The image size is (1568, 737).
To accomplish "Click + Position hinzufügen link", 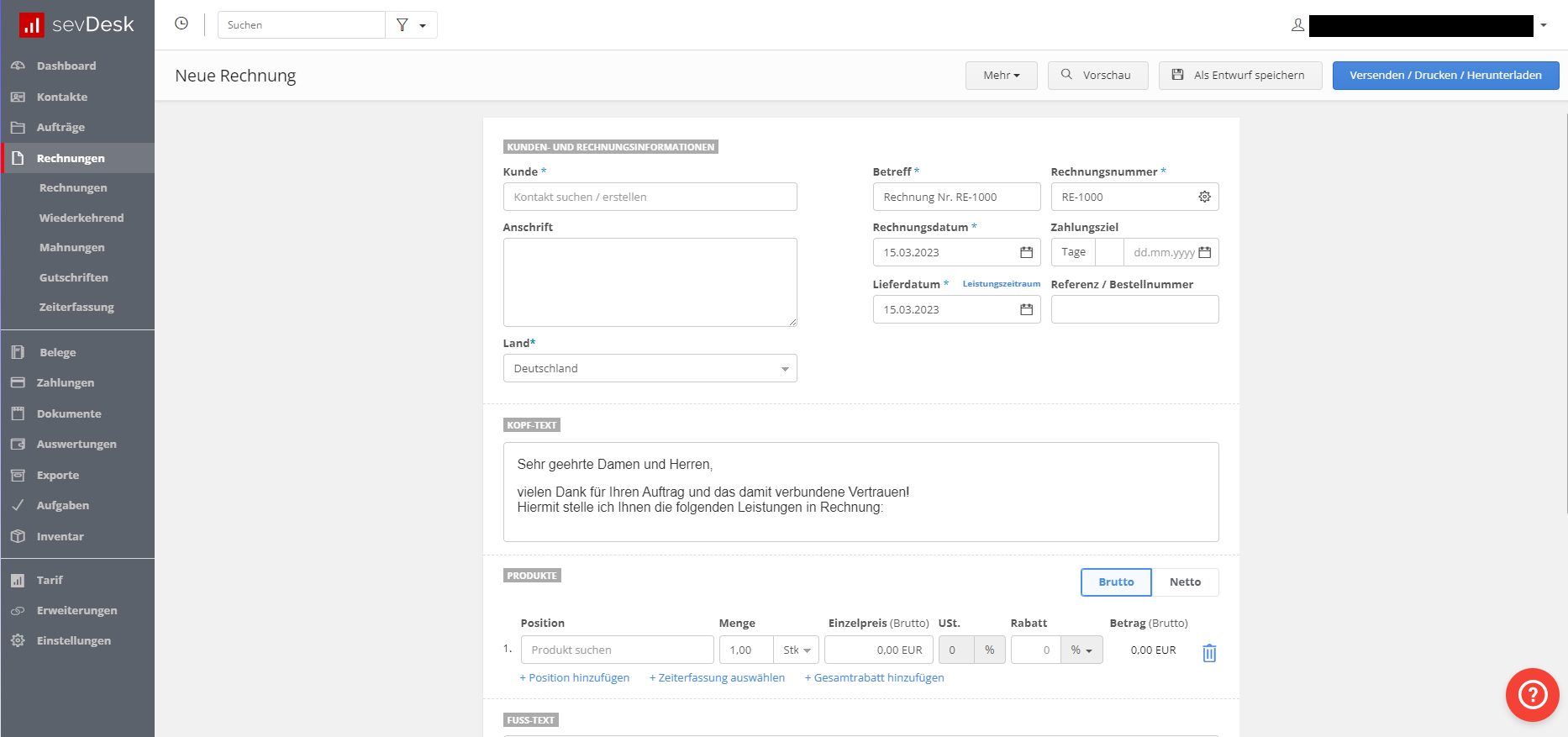I will tap(575, 677).
